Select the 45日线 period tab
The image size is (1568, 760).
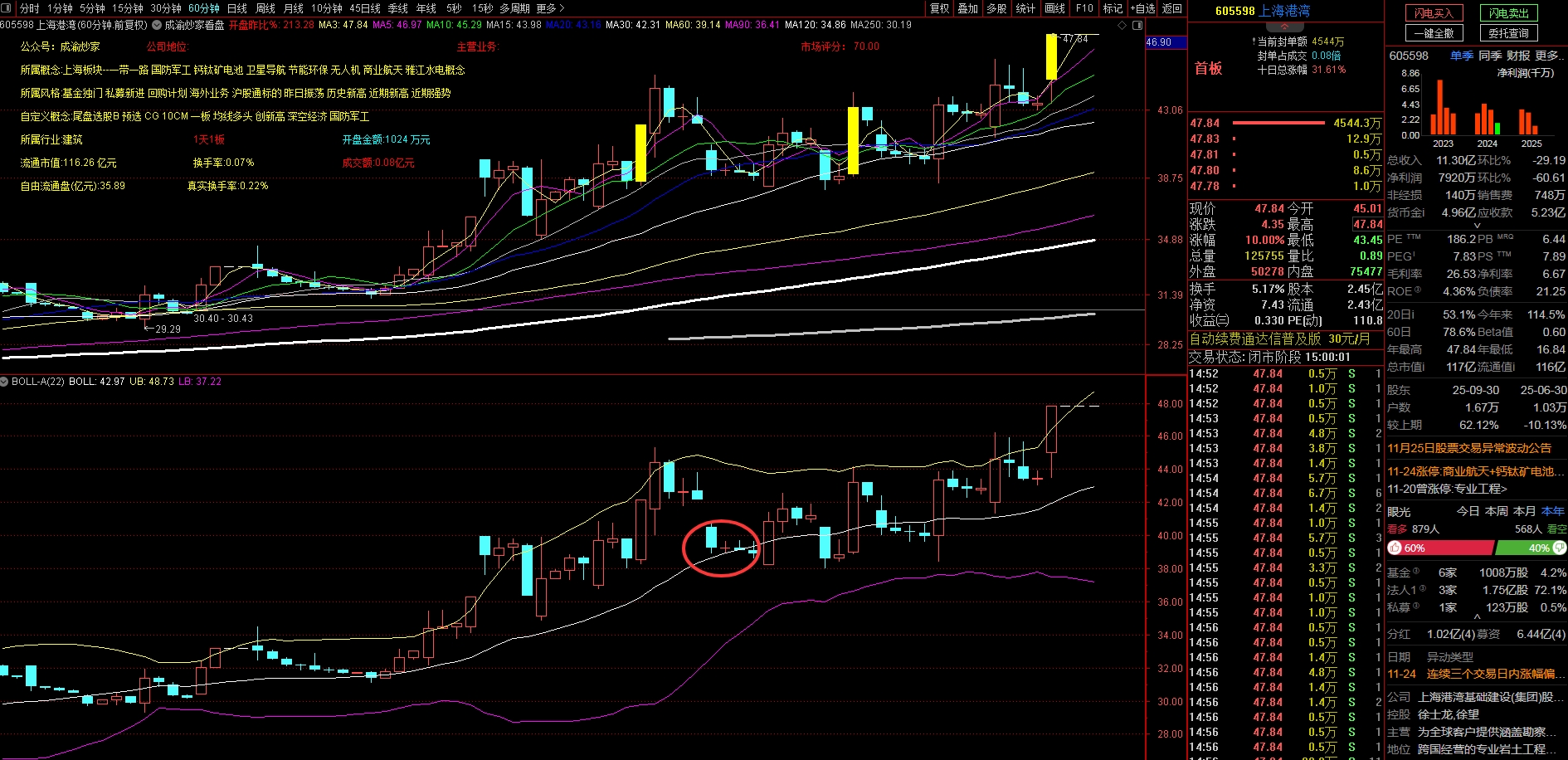coord(365,8)
